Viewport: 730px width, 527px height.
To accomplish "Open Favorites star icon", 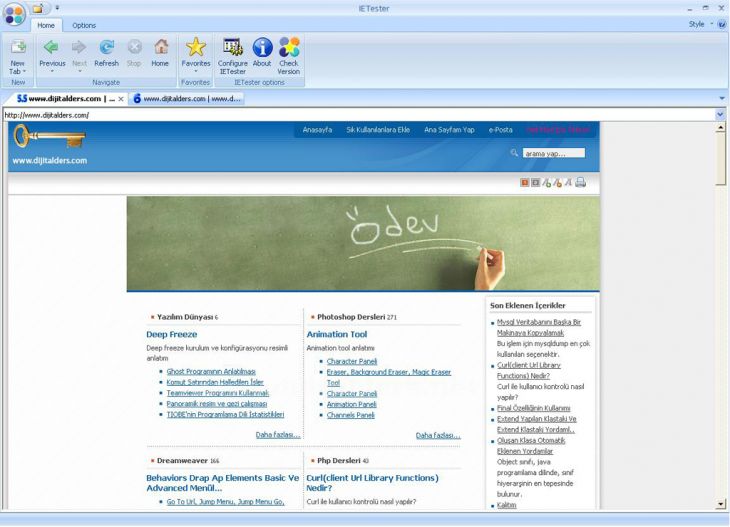I will pyautogui.click(x=196, y=49).
